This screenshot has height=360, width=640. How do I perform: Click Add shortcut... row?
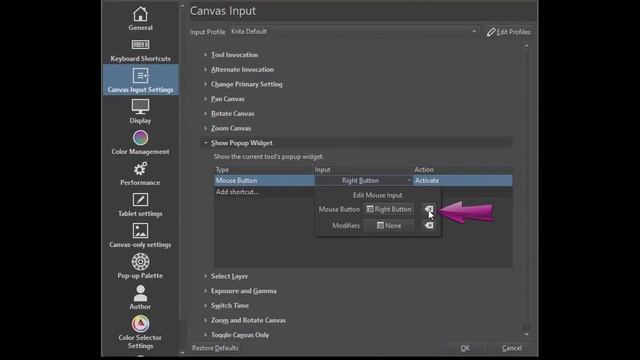(x=237, y=192)
